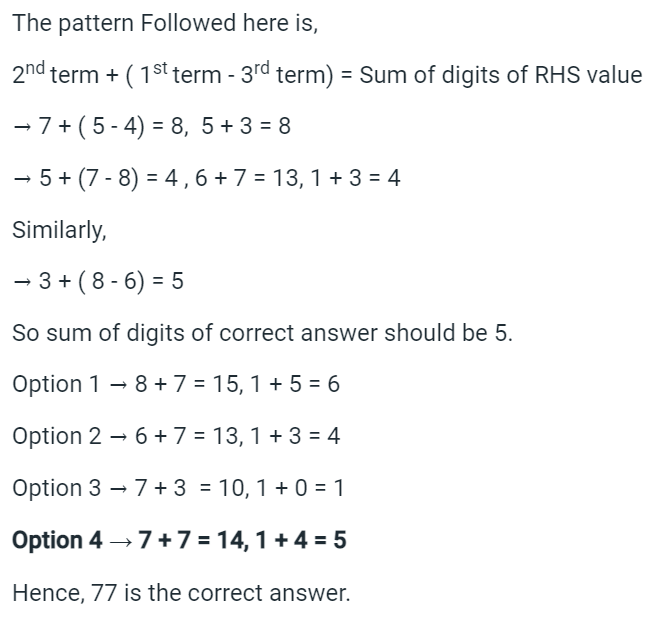Click the bold 'Option 4' label

[x=57, y=540]
